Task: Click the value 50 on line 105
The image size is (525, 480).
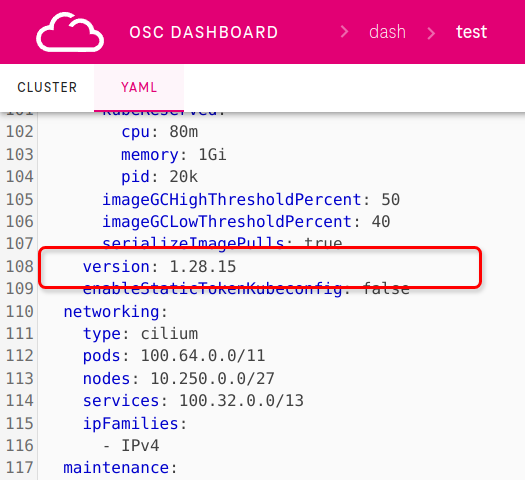Action: click(390, 199)
